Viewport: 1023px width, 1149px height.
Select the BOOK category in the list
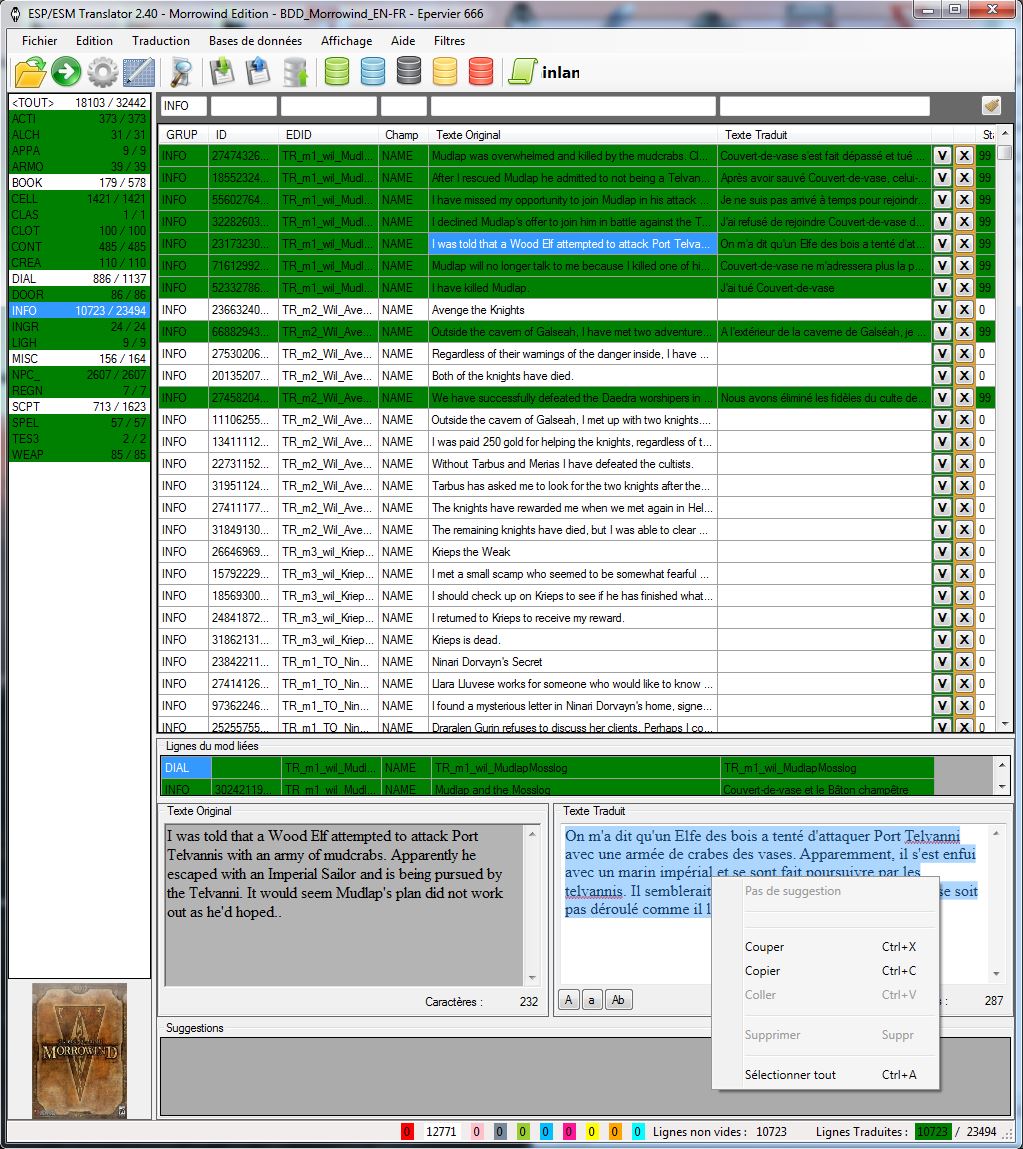pyautogui.click(x=79, y=182)
